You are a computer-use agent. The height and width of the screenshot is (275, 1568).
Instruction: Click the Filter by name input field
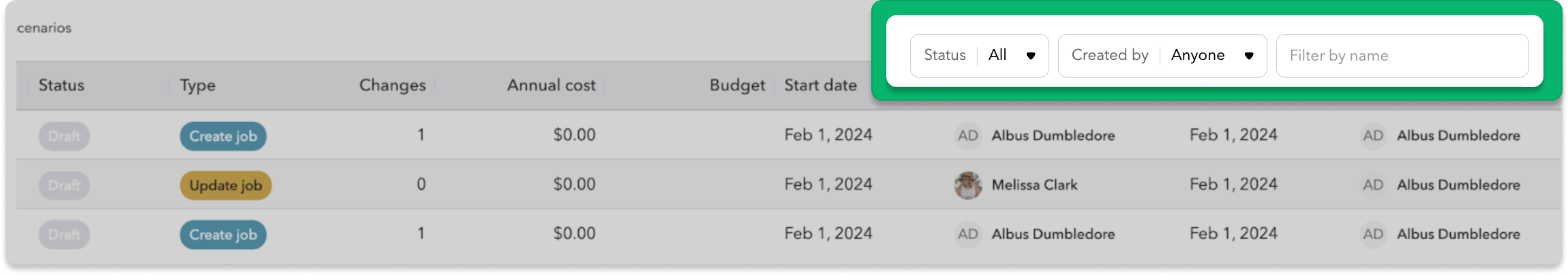pos(1402,56)
